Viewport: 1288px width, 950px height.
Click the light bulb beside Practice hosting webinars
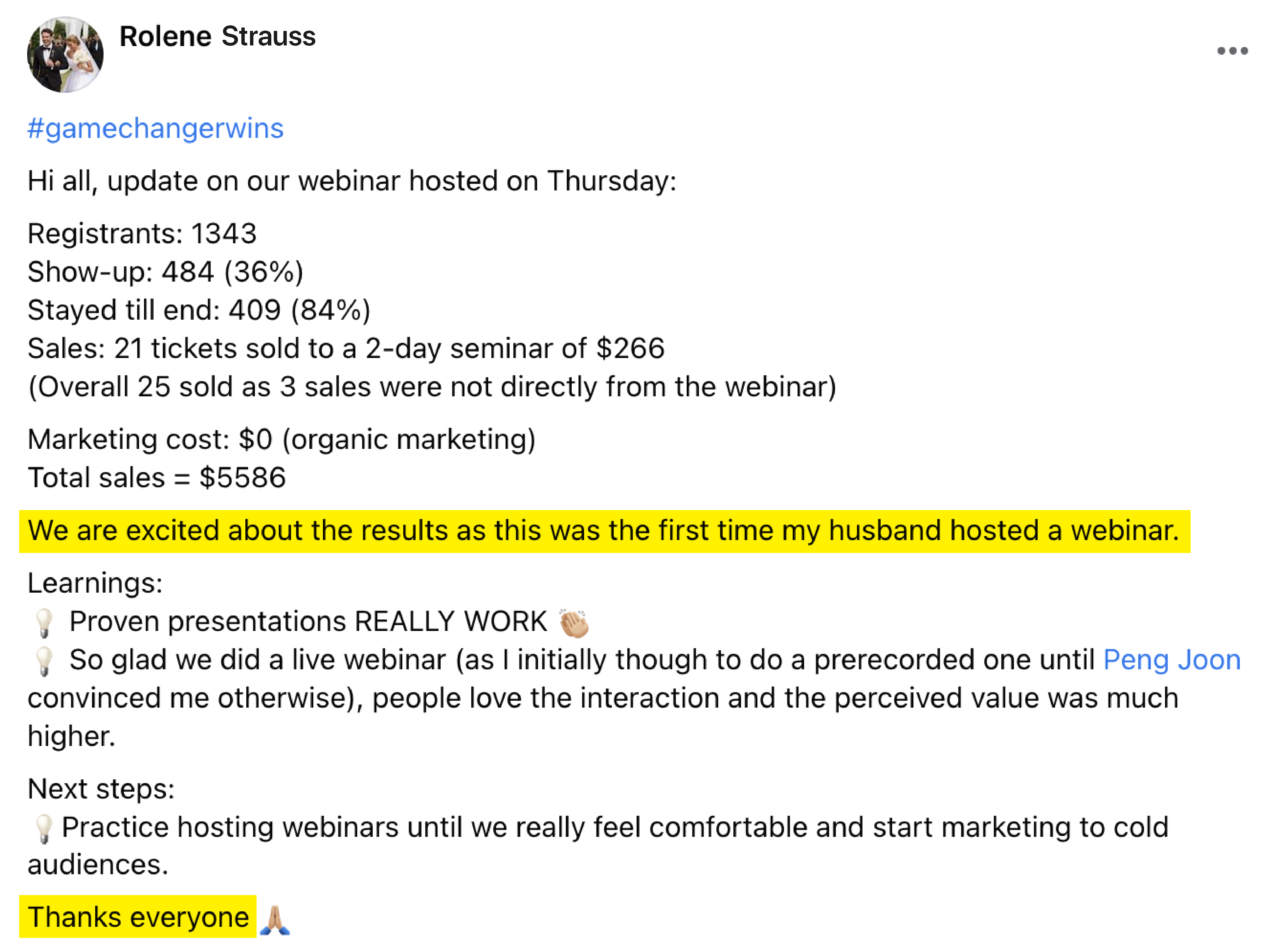[x=44, y=828]
